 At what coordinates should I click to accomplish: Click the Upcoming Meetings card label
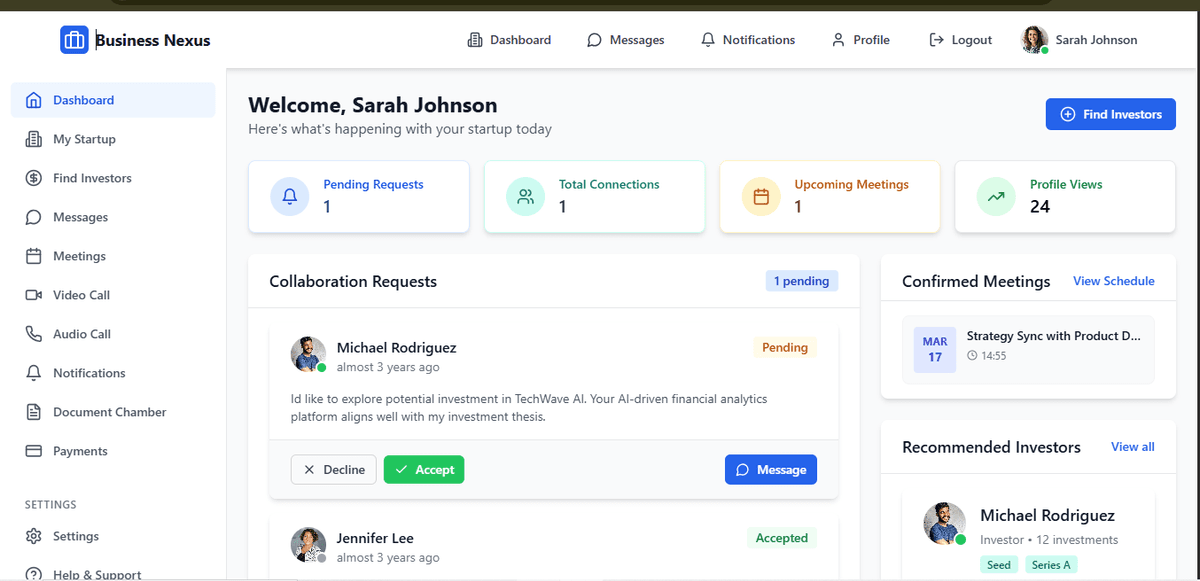[x=852, y=185]
